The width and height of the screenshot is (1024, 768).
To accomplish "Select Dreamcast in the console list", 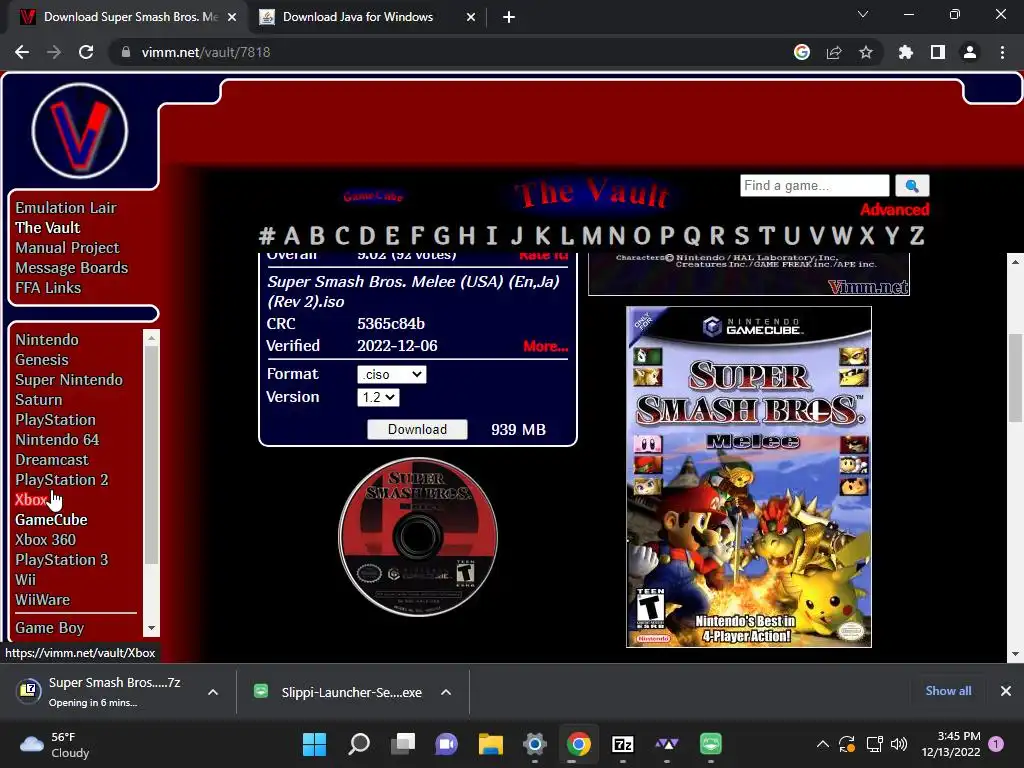I will [52, 460].
